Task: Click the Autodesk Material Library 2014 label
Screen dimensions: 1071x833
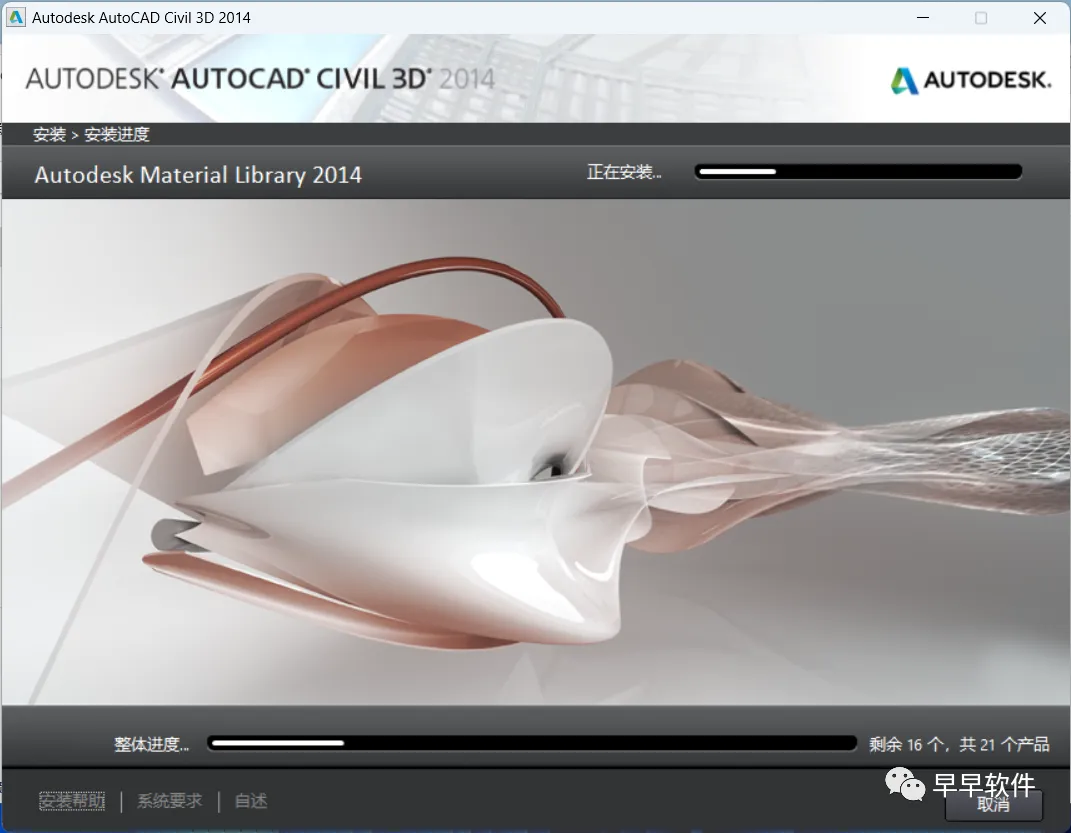Action: [198, 175]
